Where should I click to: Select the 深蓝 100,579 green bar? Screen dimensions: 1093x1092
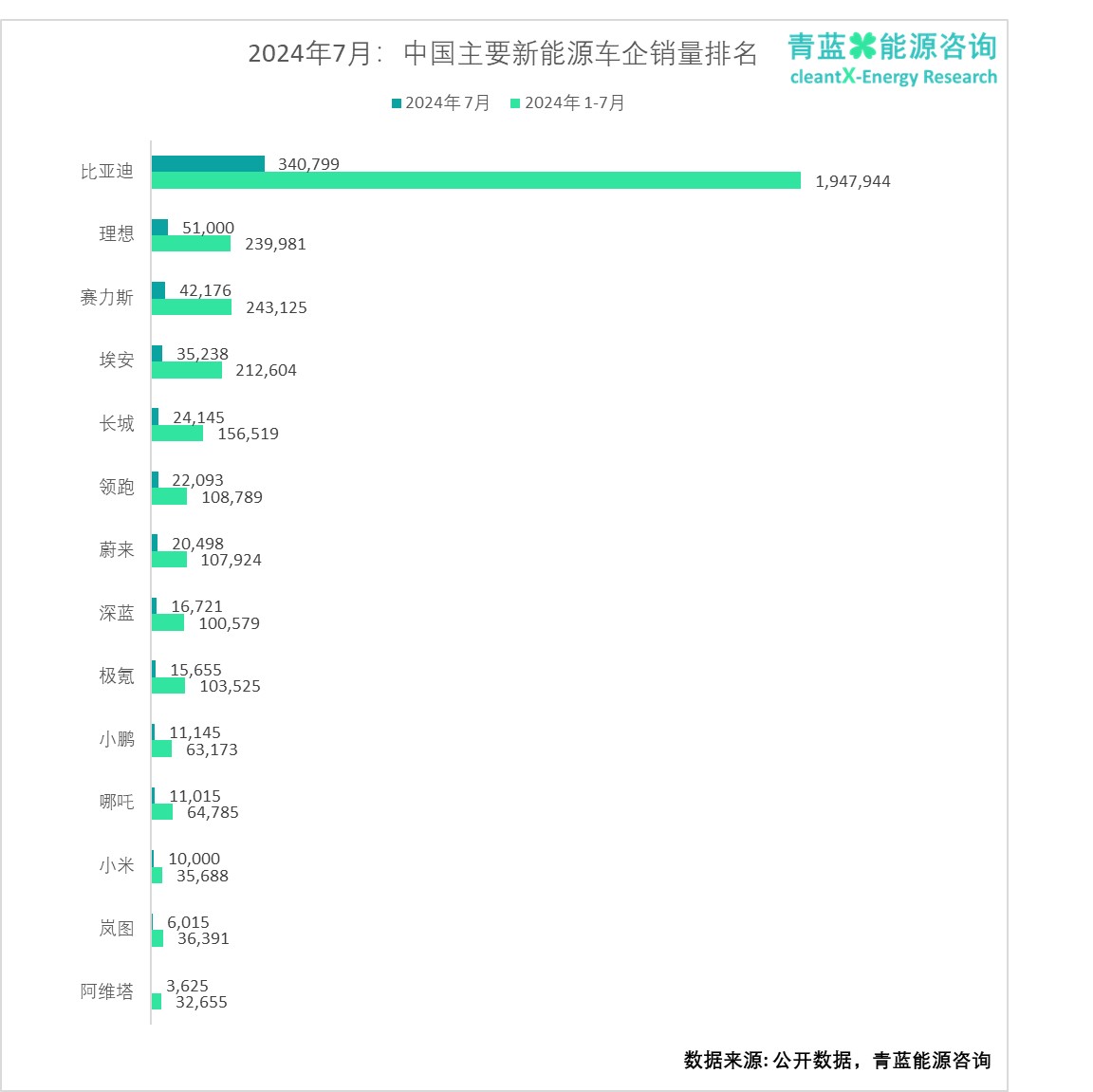pos(168,622)
